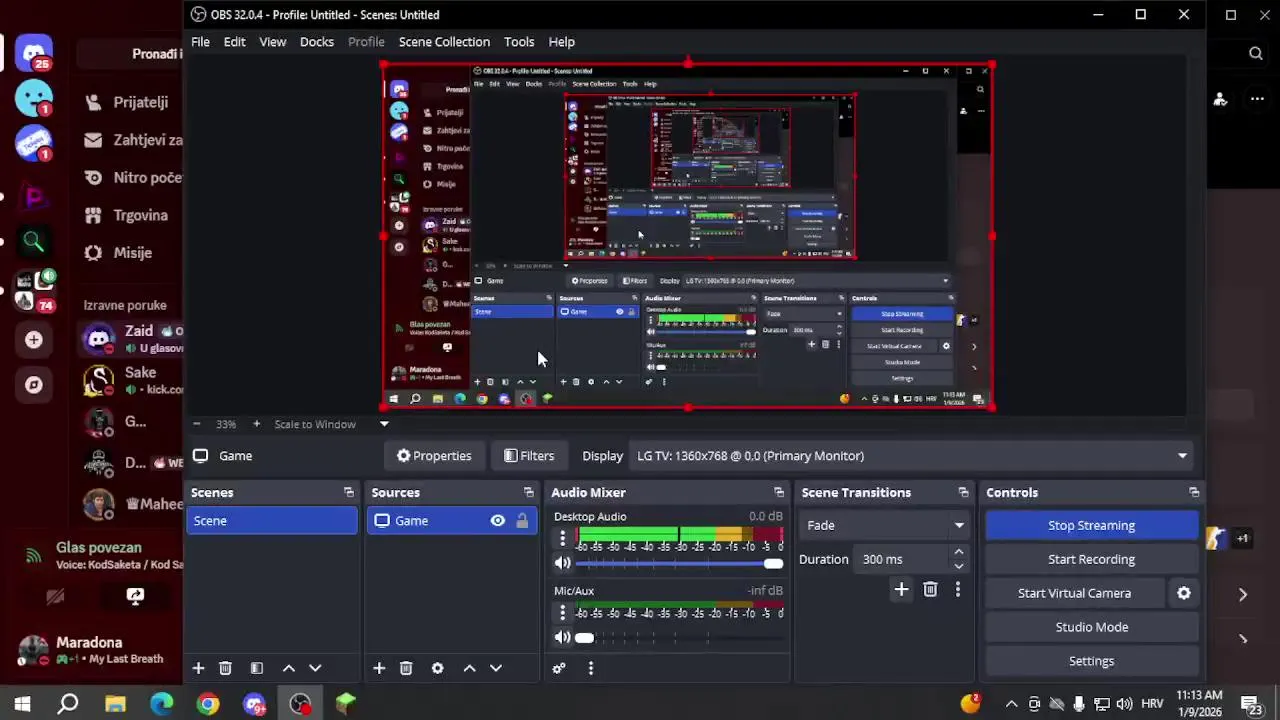This screenshot has width=1280, height=720.
Task: Open Display monitor selection dropdown
Action: [x=910, y=456]
